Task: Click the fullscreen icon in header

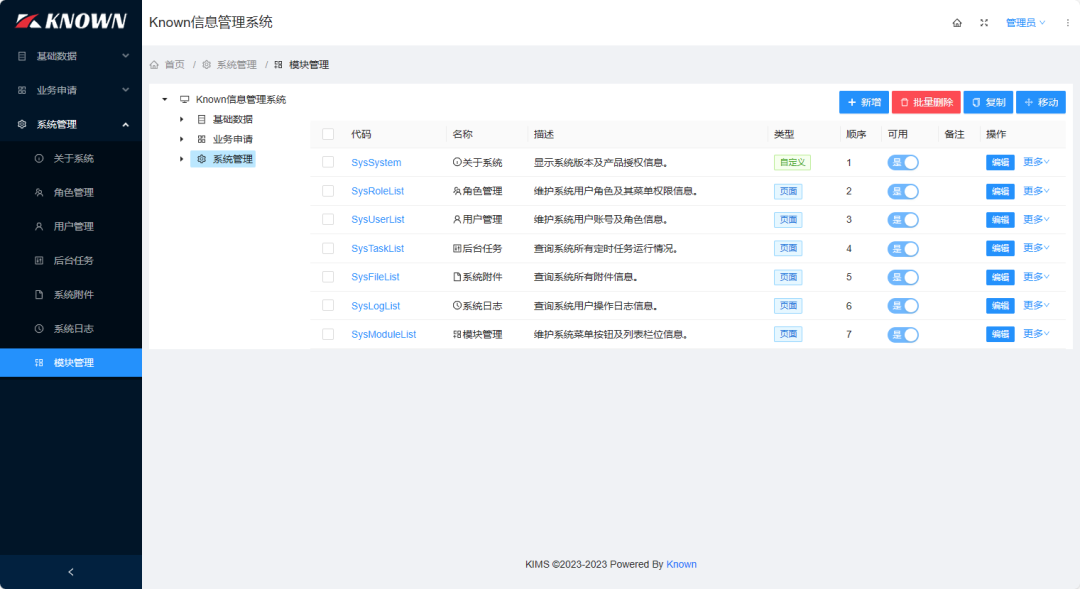Action: point(984,22)
